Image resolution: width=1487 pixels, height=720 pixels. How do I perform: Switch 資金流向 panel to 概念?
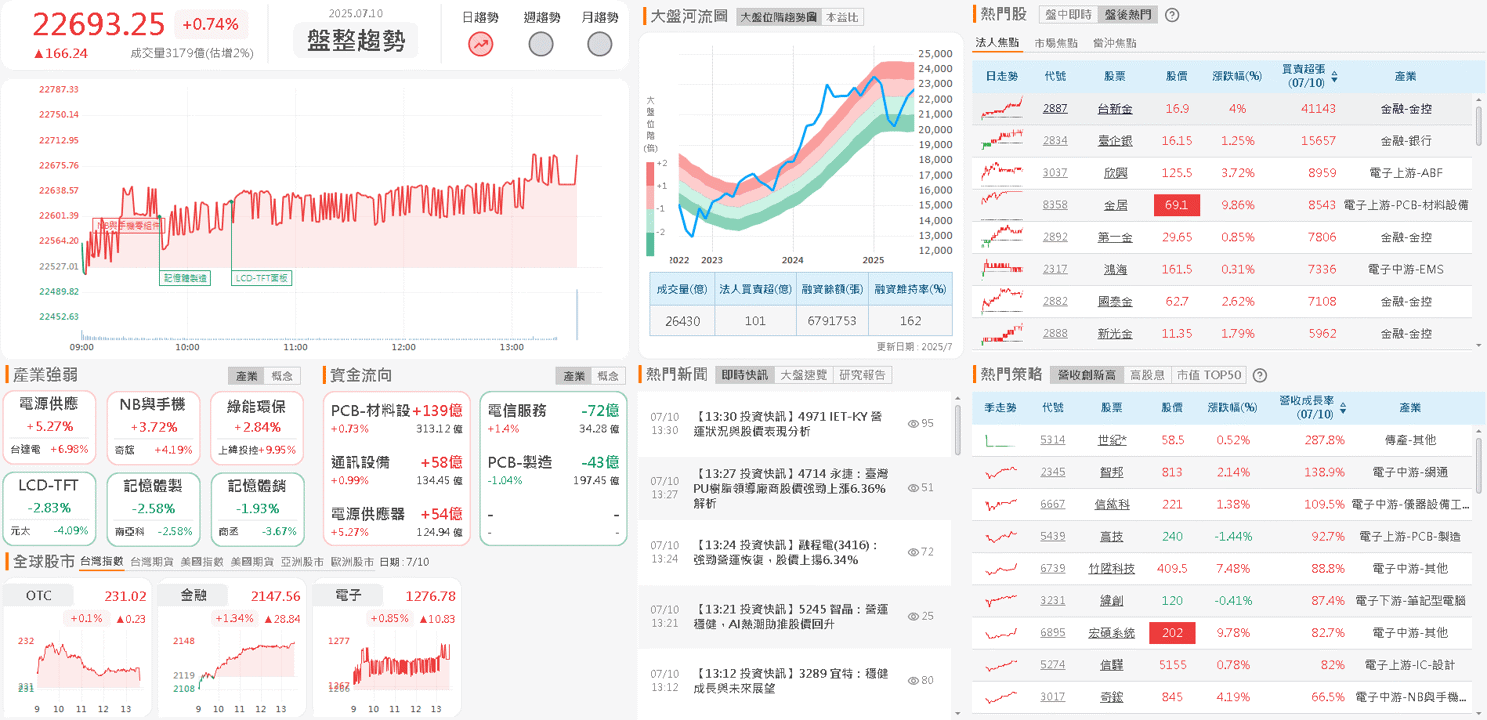tap(609, 376)
